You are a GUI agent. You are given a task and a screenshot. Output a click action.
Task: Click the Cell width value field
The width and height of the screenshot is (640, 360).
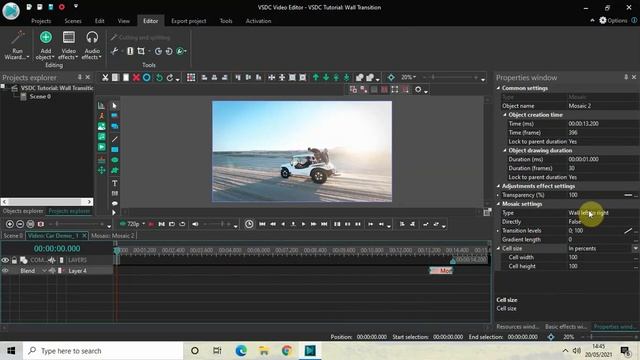(x=600, y=257)
